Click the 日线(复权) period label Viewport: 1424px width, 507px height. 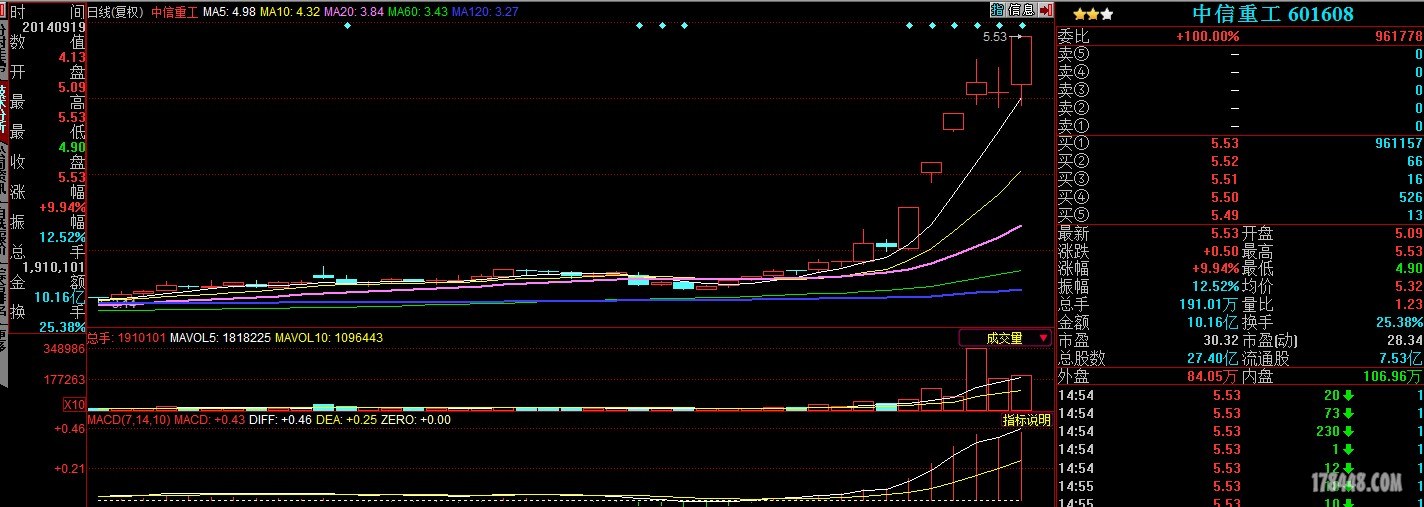click(x=116, y=12)
